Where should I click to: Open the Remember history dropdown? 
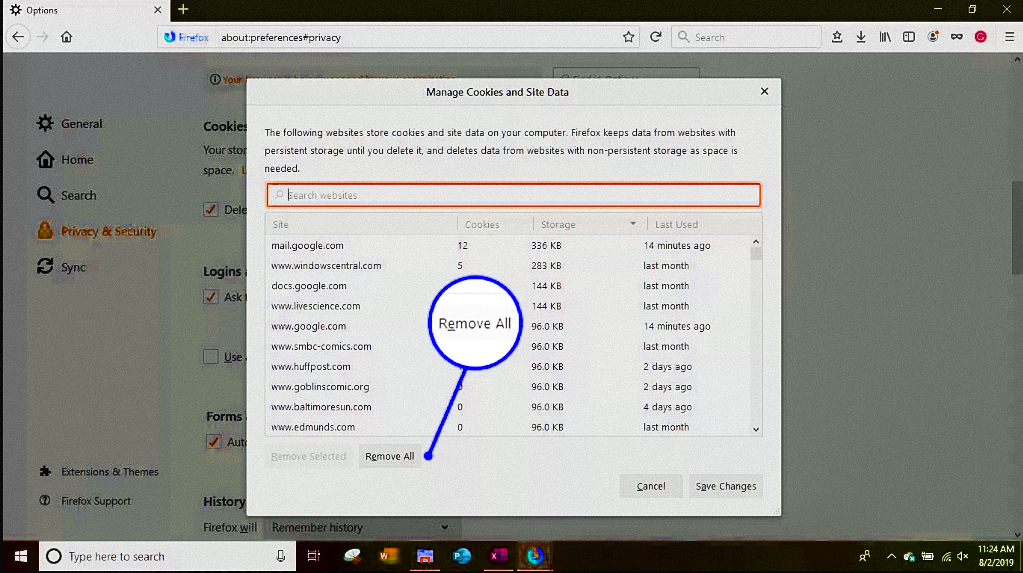tap(360, 527)
